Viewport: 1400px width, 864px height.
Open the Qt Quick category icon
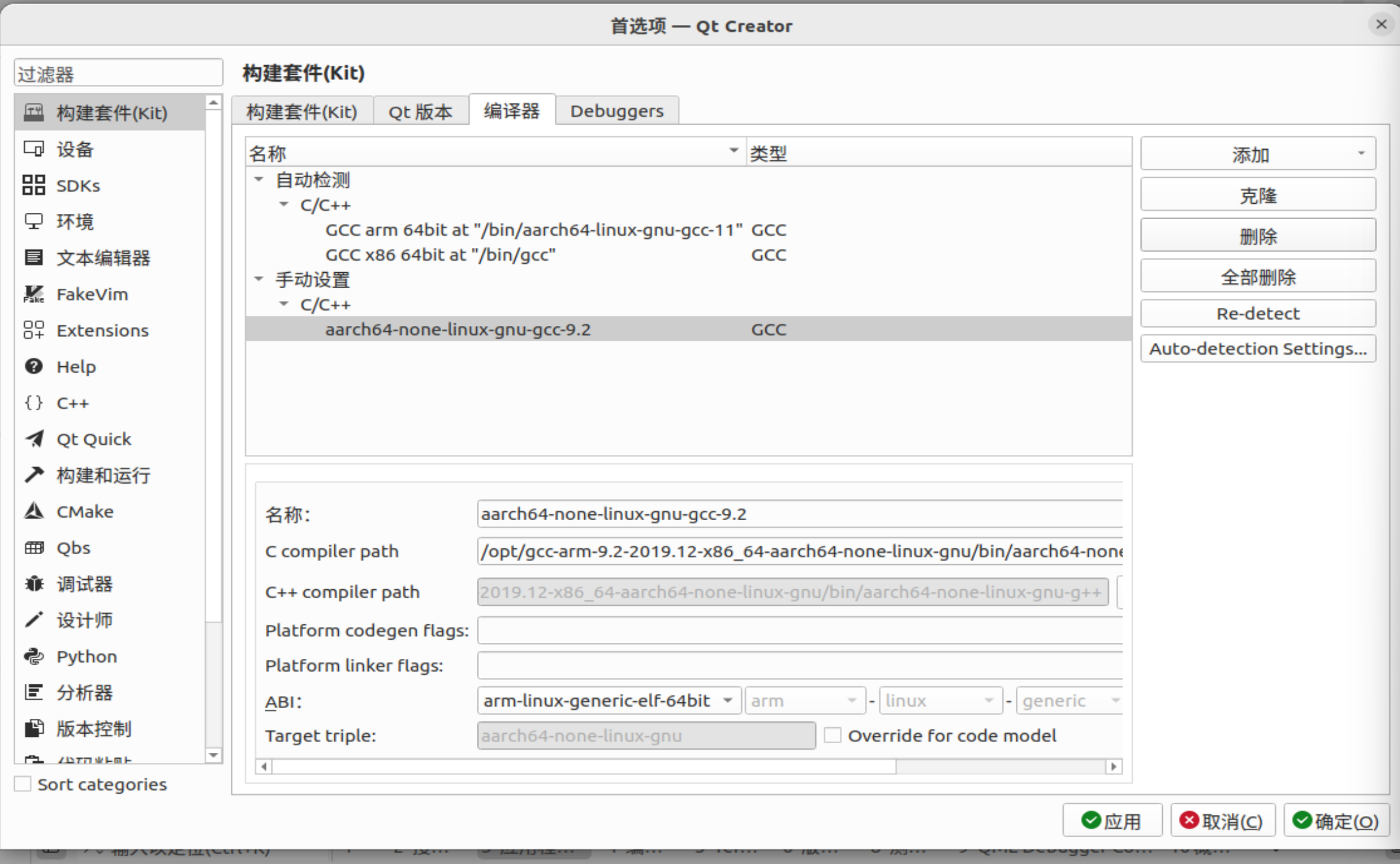click(34, 439)
